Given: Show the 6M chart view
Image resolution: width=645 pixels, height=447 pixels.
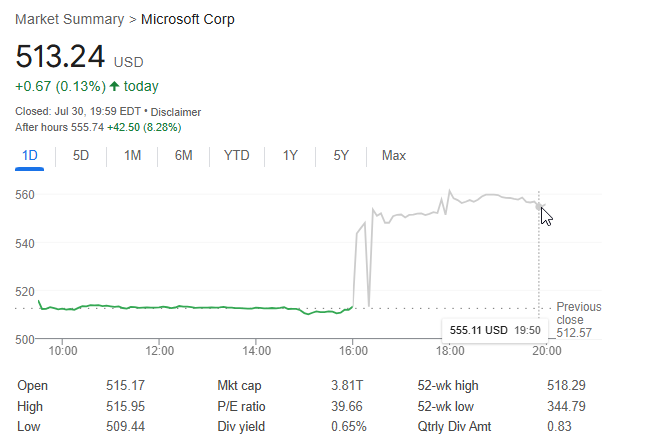Looking at the screenshot, I should coord(183,156).
